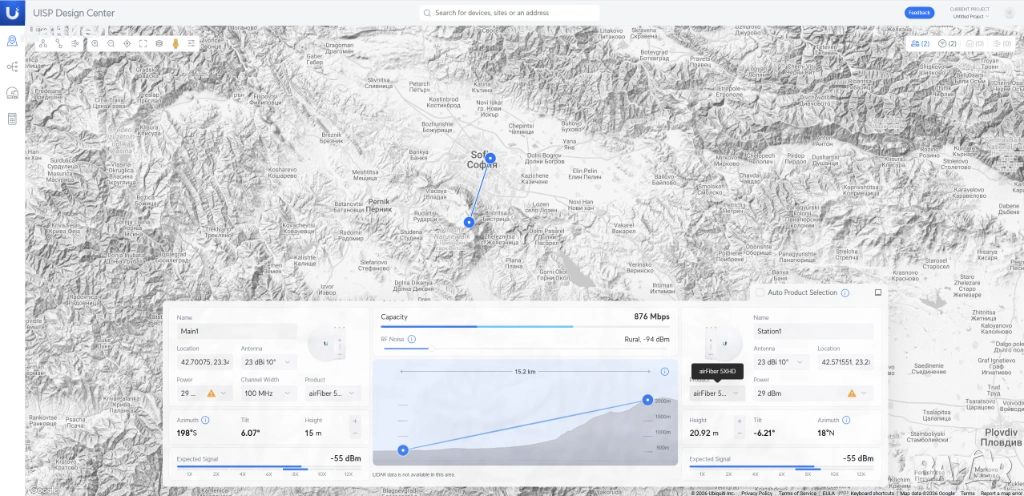Click right endpoint on elevation profile

647,399
